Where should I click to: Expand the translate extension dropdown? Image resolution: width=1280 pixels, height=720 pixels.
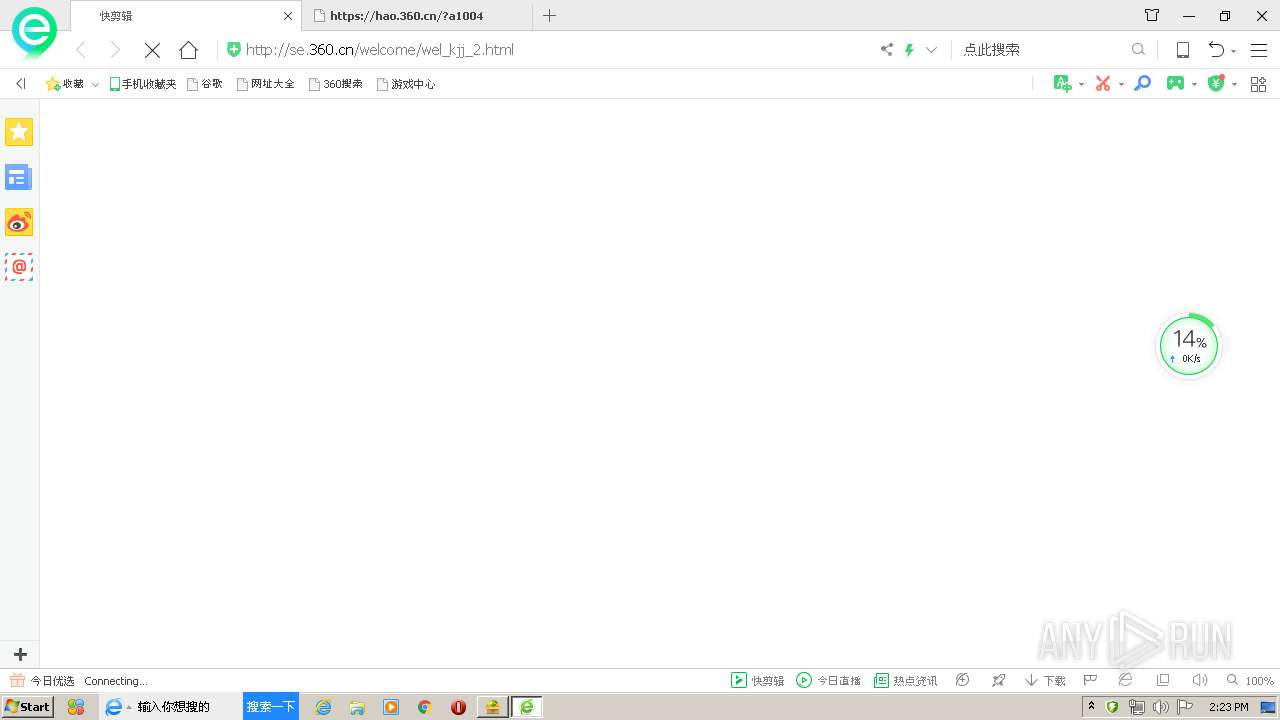click(1081, 85)
